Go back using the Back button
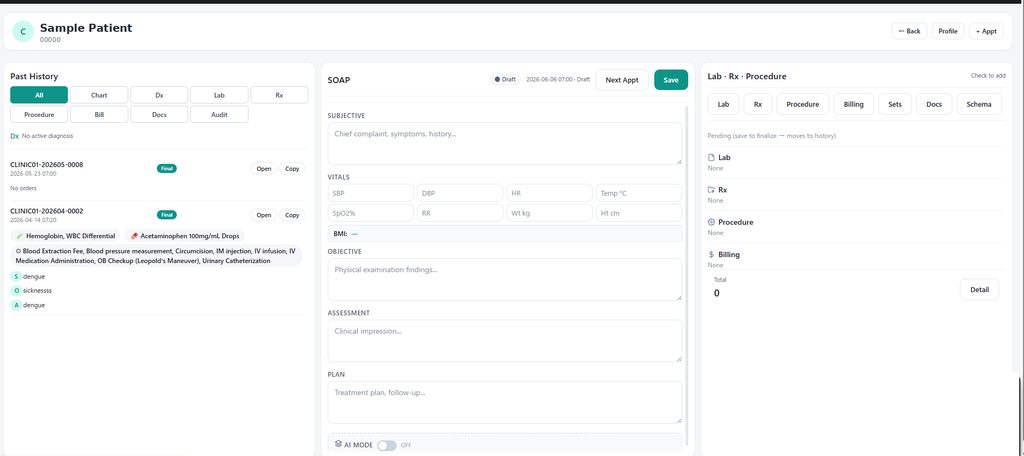1024x456 pixels. coord(909,31)
